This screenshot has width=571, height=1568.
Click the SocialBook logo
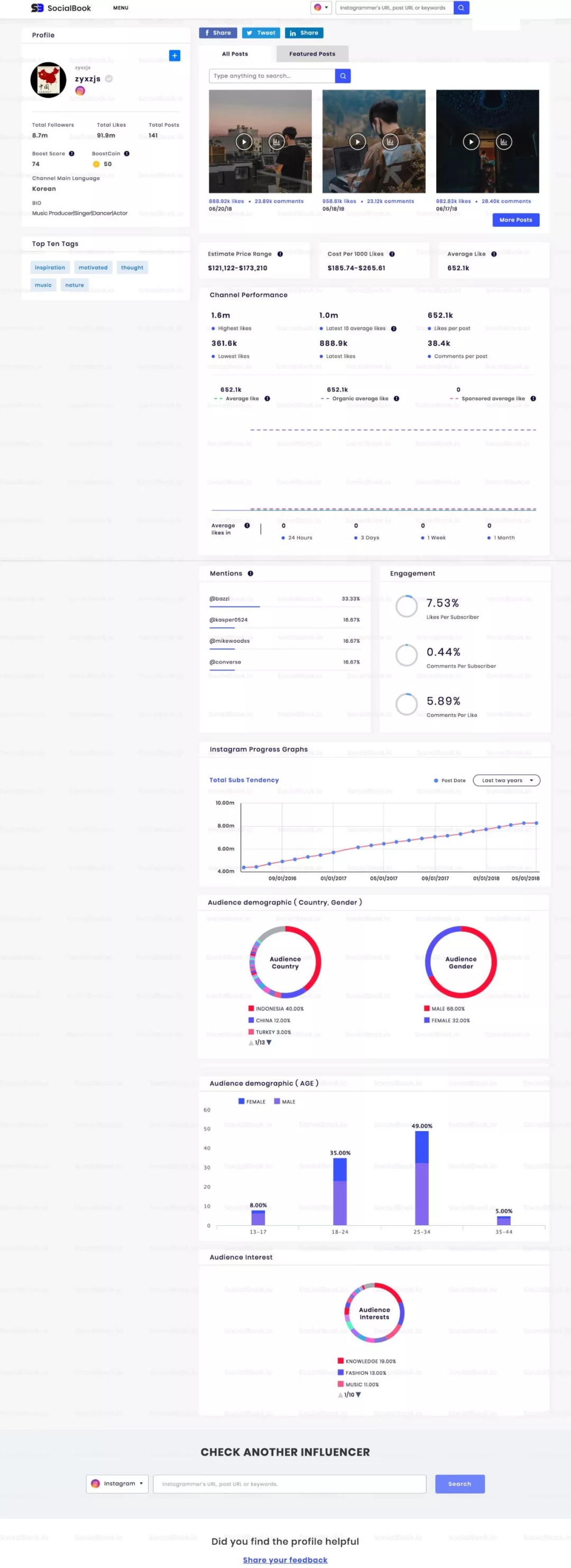point(61,8)
